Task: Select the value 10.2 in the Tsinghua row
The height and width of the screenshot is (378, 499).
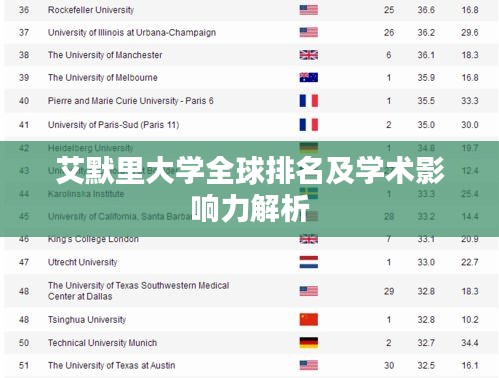Action: [x=470, y=320]
